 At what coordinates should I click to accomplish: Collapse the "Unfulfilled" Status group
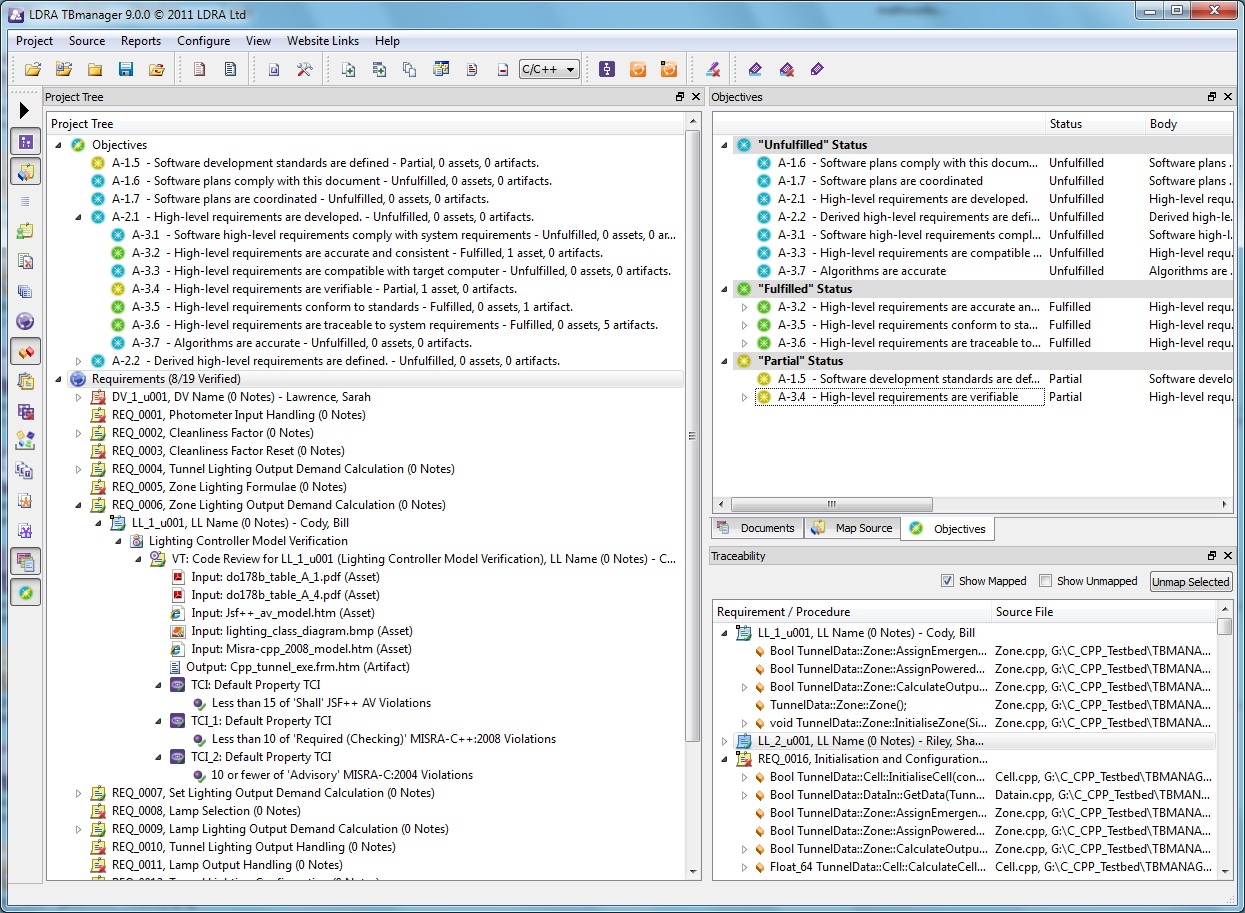[724, 145]
